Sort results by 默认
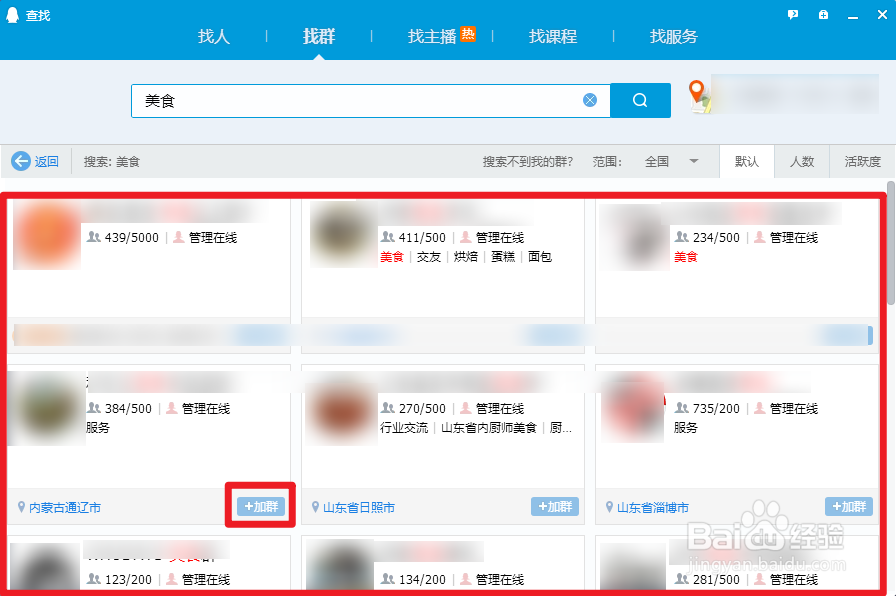Image resolution: width=896 pixels, height=596 pixels. (x=747, y=162)
